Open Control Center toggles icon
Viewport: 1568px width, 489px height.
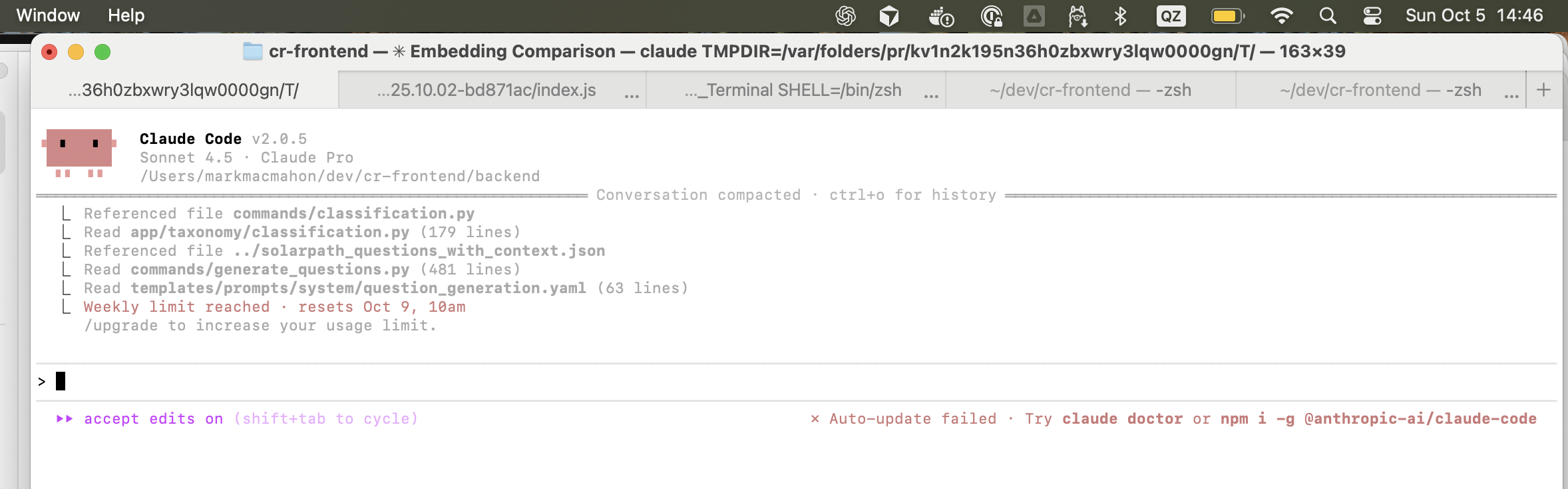click(x=1372, y=16)
